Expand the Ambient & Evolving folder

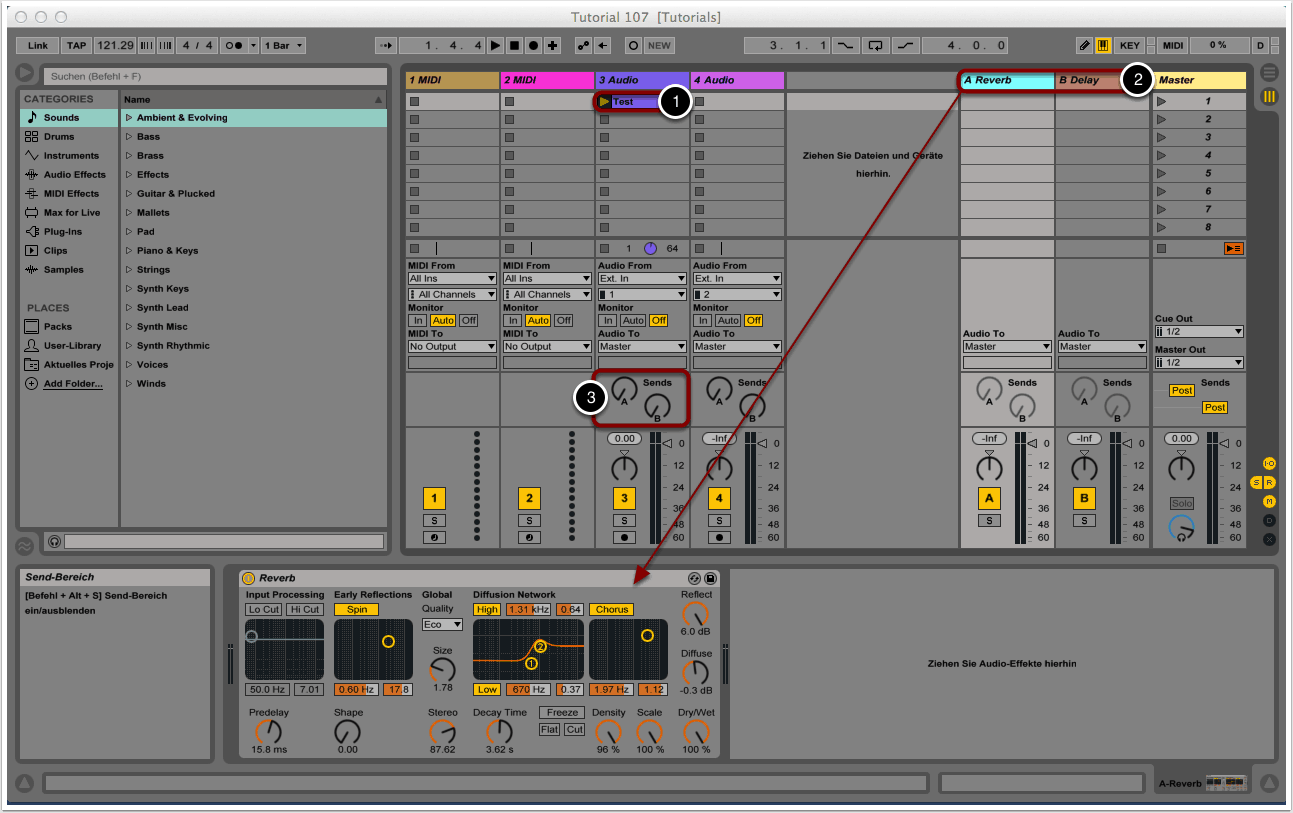[129, 118]
